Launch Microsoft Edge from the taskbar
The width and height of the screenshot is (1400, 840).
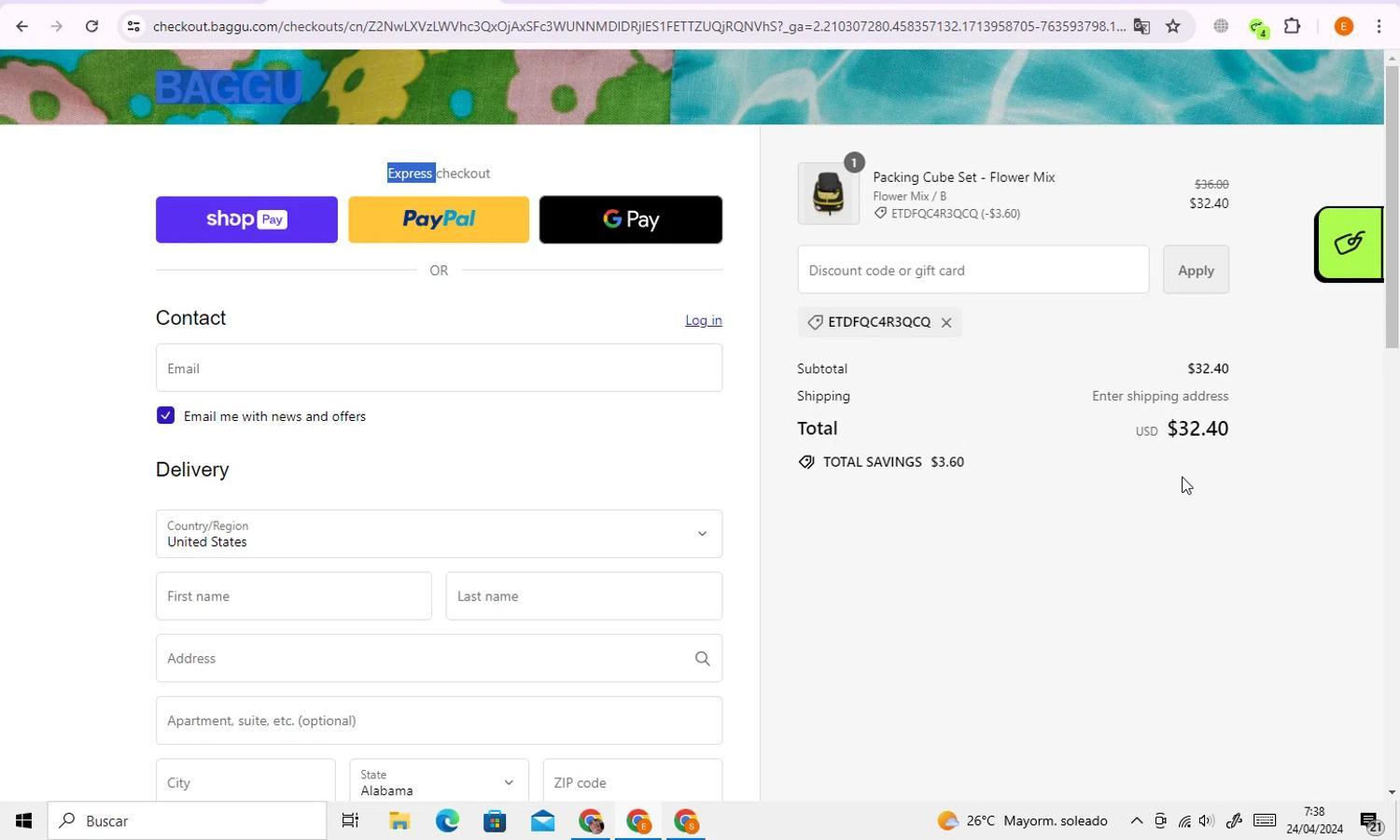[x=447, y=821]
